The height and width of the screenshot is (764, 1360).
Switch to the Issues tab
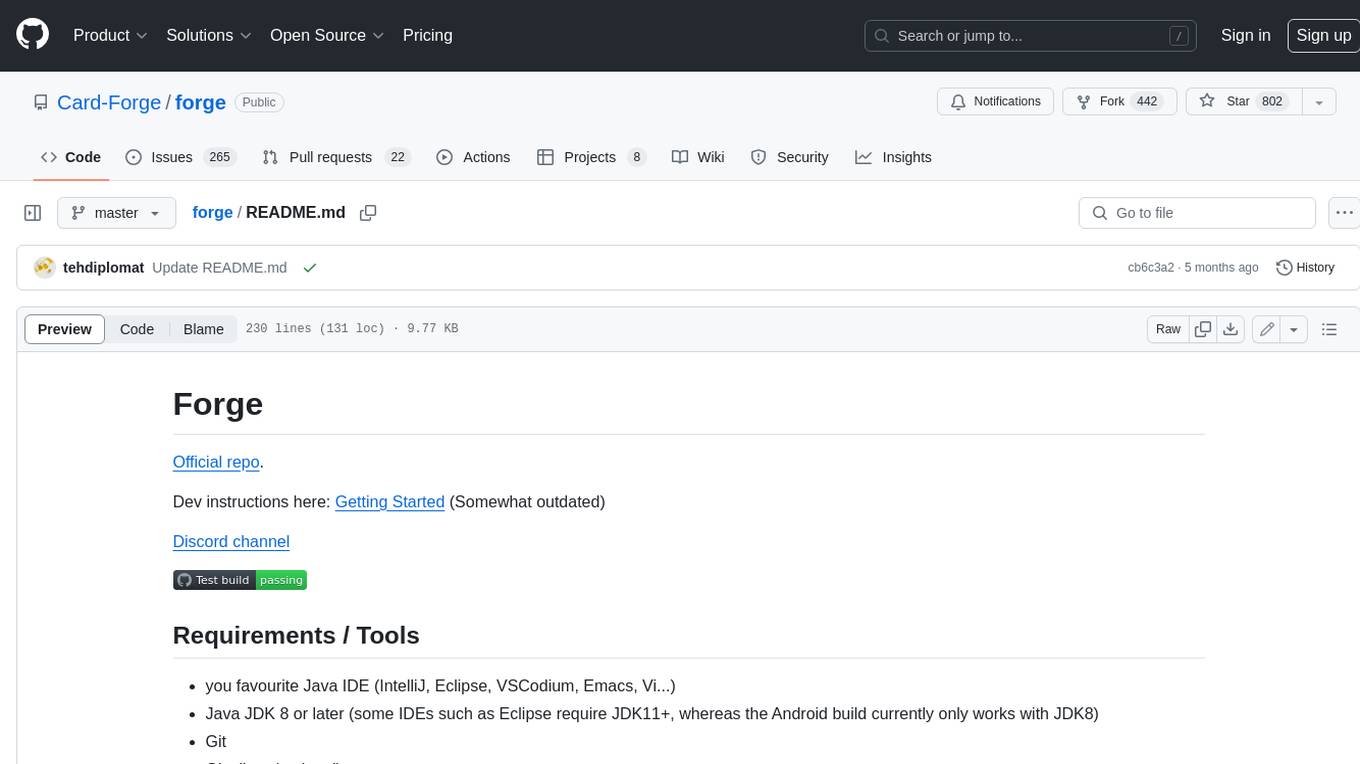(x=179, y=157)
